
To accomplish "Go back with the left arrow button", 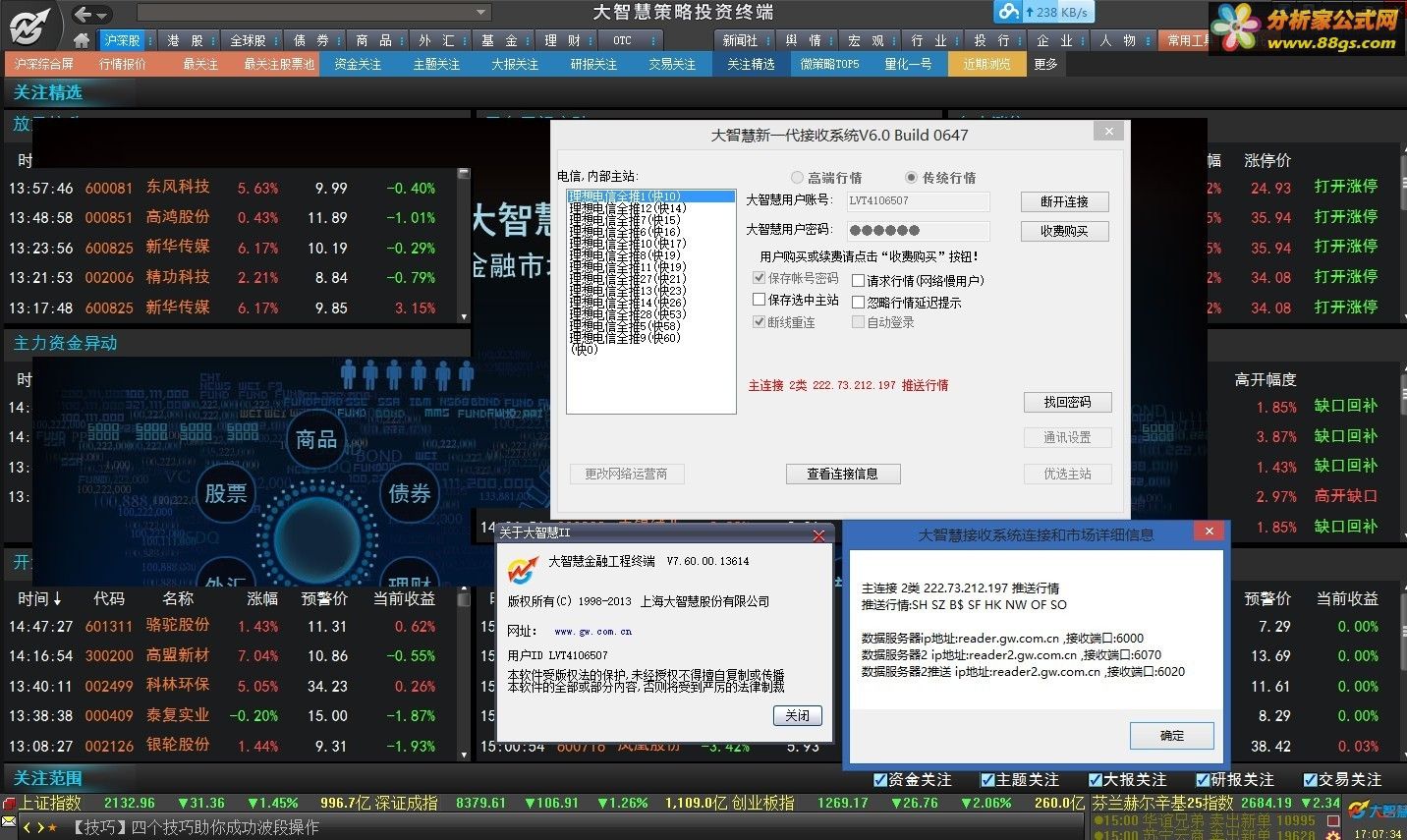I will pyautogui.click(x=83, y=14).
